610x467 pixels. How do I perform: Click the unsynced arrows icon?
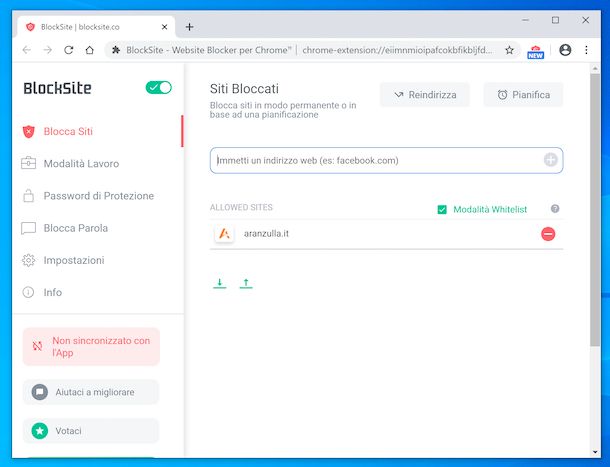coord(37,346)
